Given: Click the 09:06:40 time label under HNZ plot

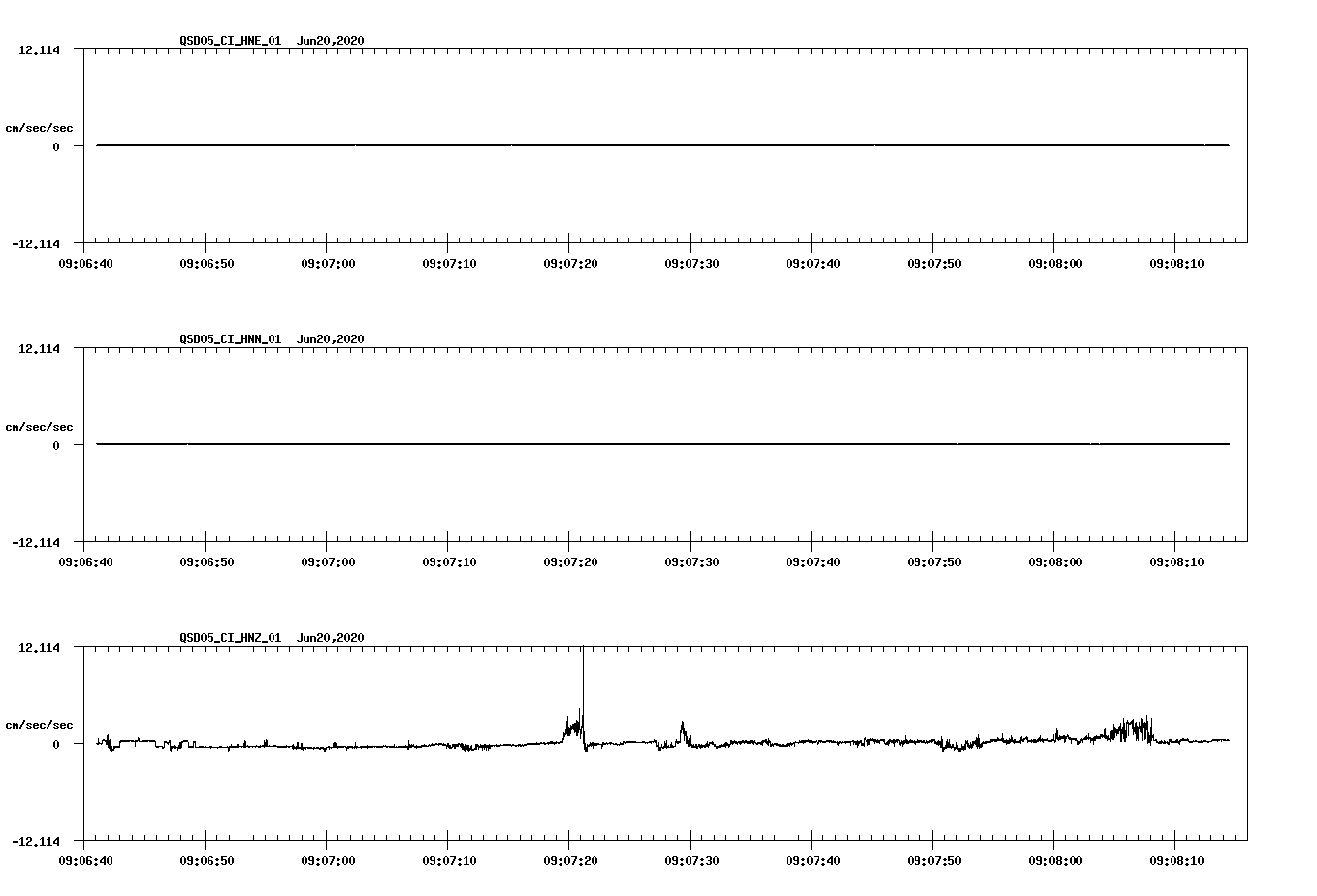Looking at the screenshot, I should [x=85, y=861].
